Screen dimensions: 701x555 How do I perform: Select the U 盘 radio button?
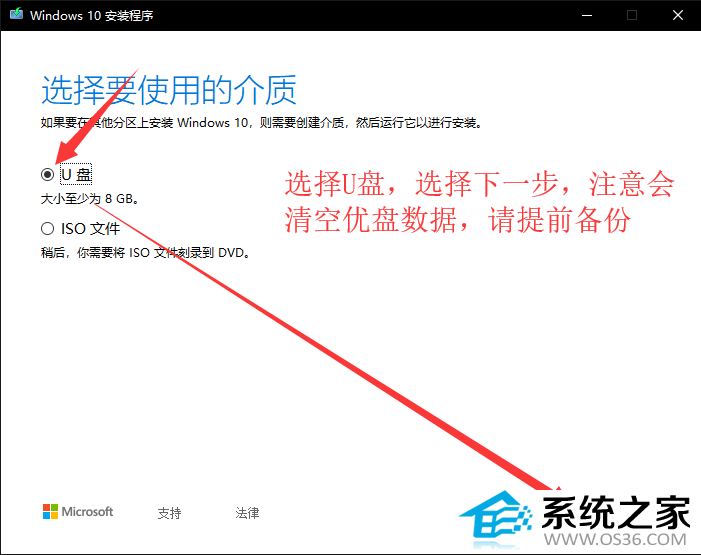coord(47,174)
